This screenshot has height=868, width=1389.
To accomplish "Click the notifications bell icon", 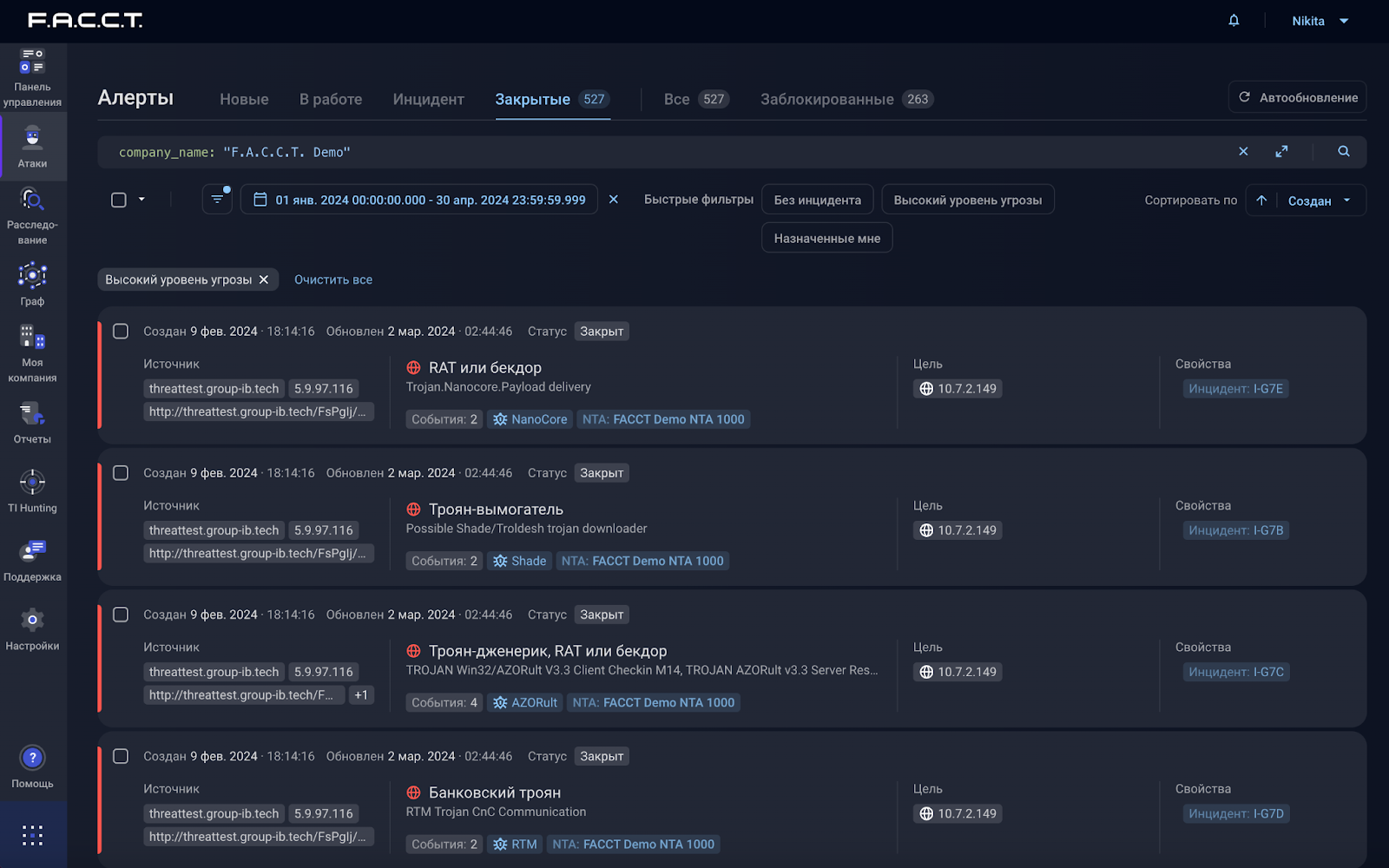I will [x=1234, y=21].
